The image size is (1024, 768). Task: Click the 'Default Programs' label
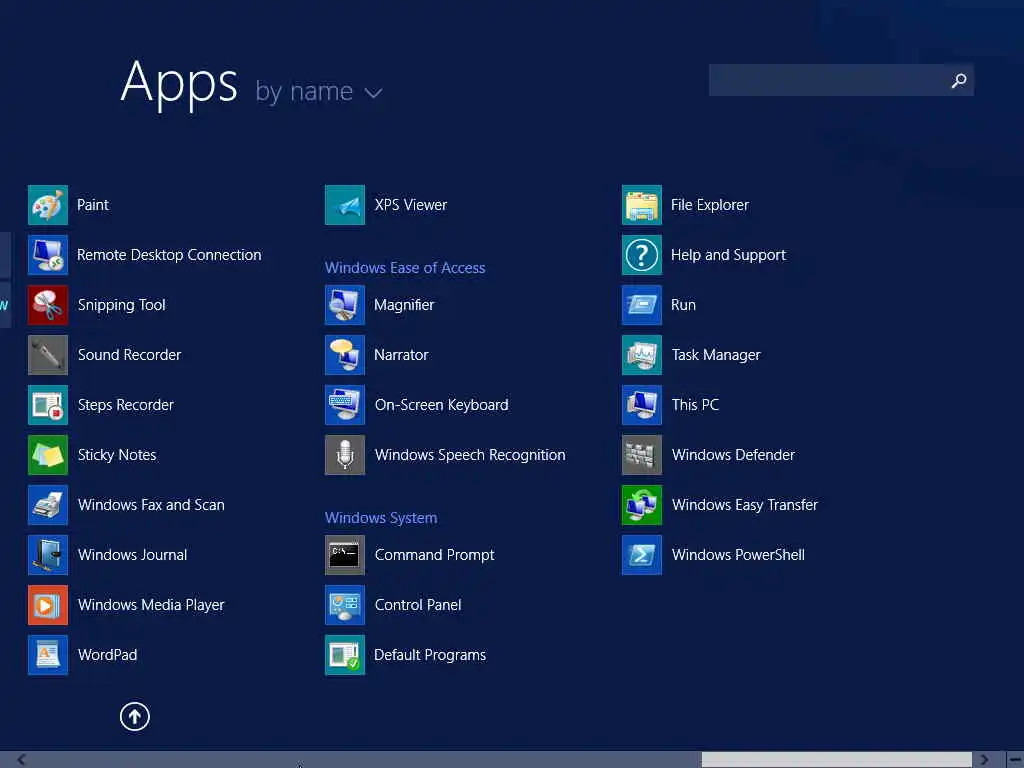[430, 655]
